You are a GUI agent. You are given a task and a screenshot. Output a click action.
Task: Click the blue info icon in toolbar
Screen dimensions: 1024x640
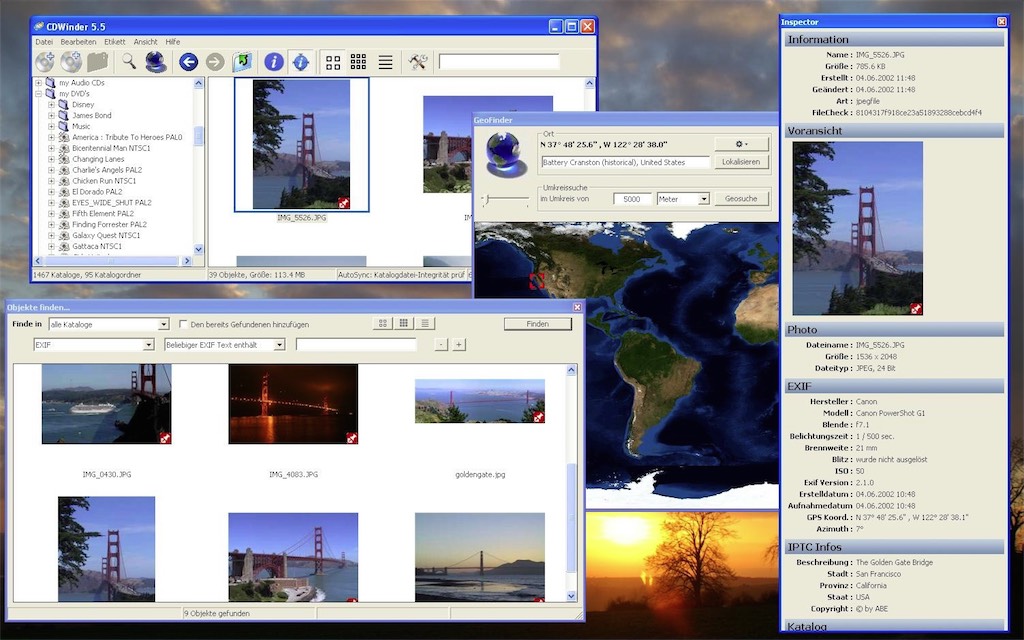pos(273,62)
